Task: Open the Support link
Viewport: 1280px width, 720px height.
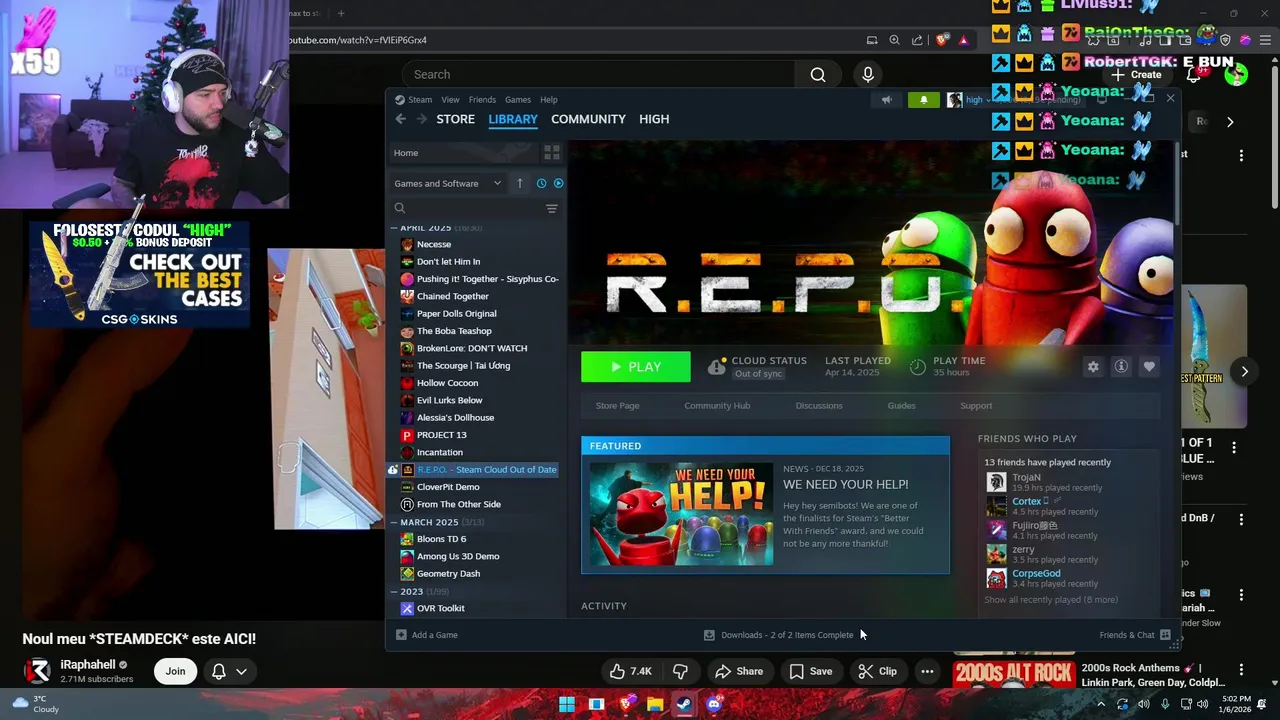Action: (x=976, y=406)
